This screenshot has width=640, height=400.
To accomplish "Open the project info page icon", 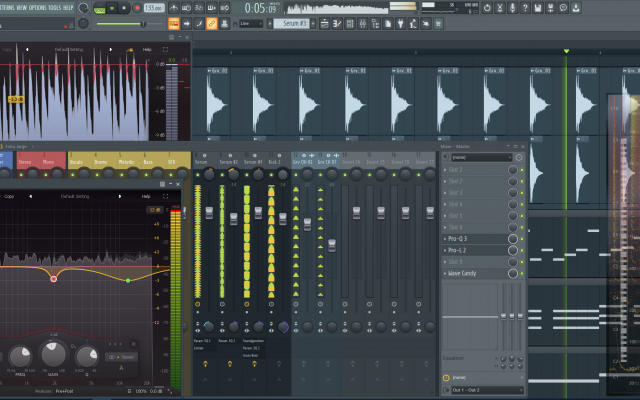I will (x=388, y=24).
